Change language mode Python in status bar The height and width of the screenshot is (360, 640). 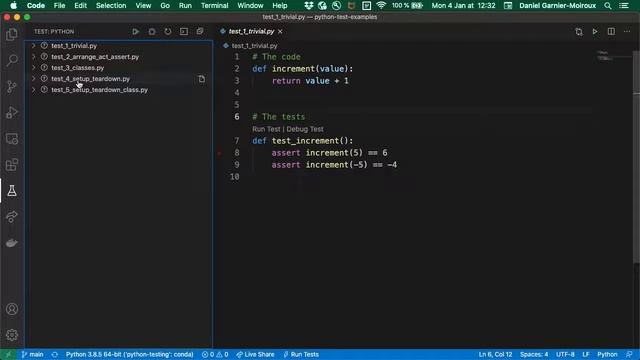pos(607,354)
